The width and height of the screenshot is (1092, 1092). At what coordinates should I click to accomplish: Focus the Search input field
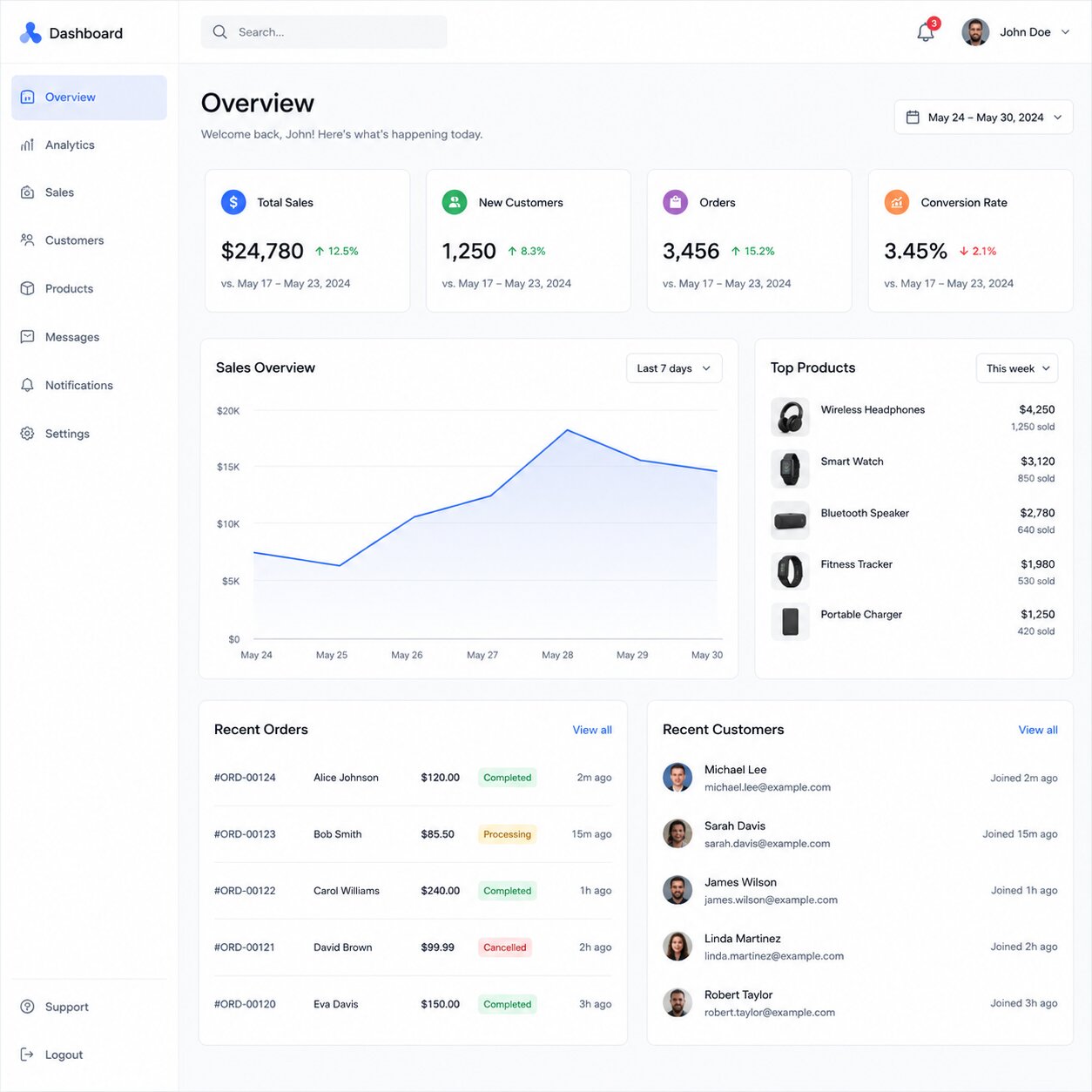point(324,32)
